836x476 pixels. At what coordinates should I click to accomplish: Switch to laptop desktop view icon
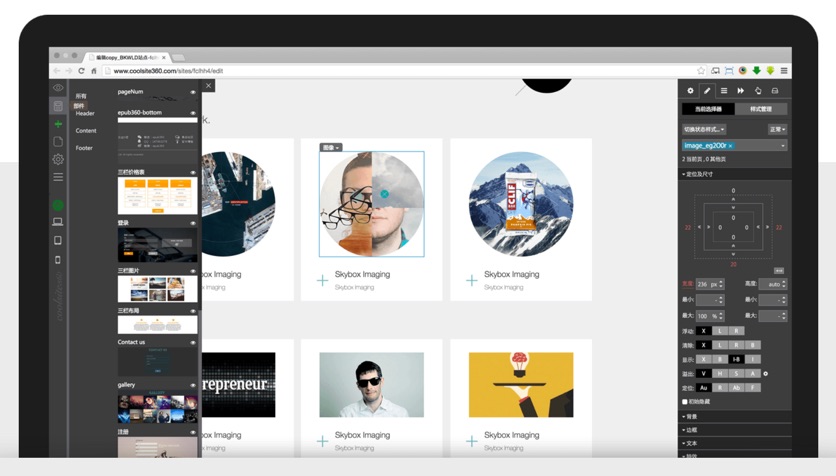click(58, 222)
